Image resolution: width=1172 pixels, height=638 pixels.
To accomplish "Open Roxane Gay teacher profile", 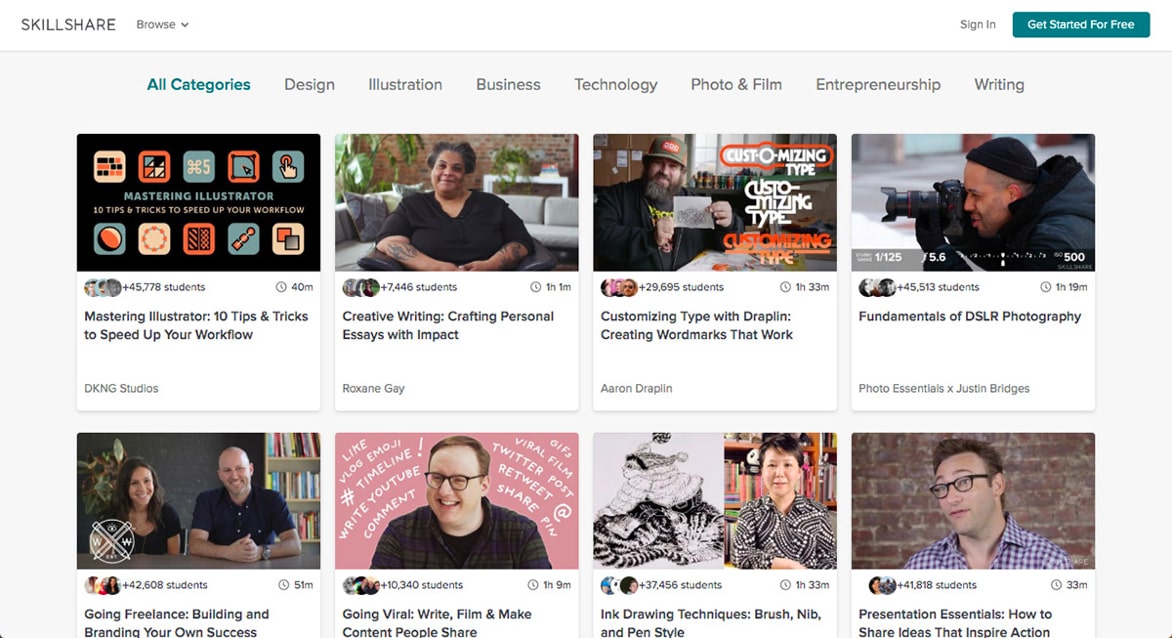I will (x=373, y=388).
